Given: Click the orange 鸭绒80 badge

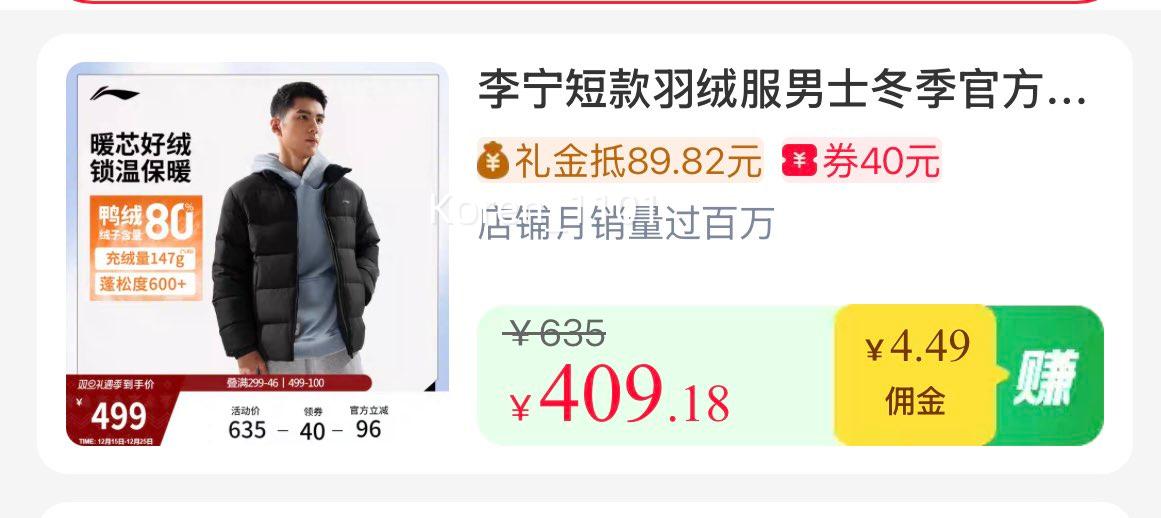Looking at the screenshot, I should tap(145, 221).
